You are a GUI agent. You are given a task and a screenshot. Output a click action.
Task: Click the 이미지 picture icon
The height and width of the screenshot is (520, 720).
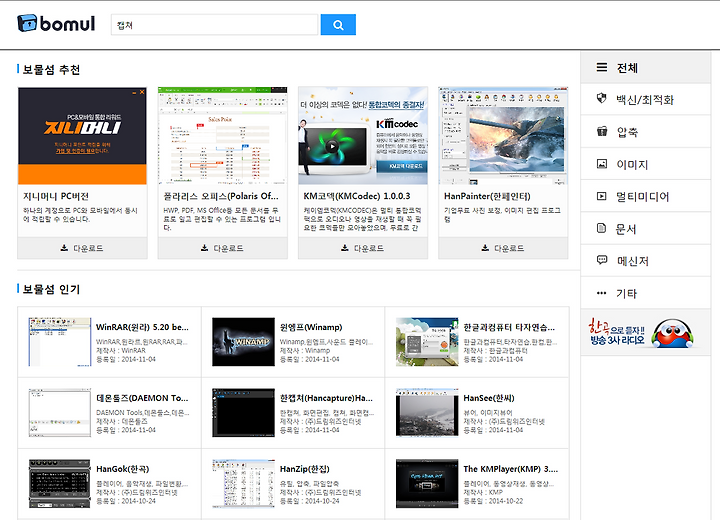click(x=602, y=164)
